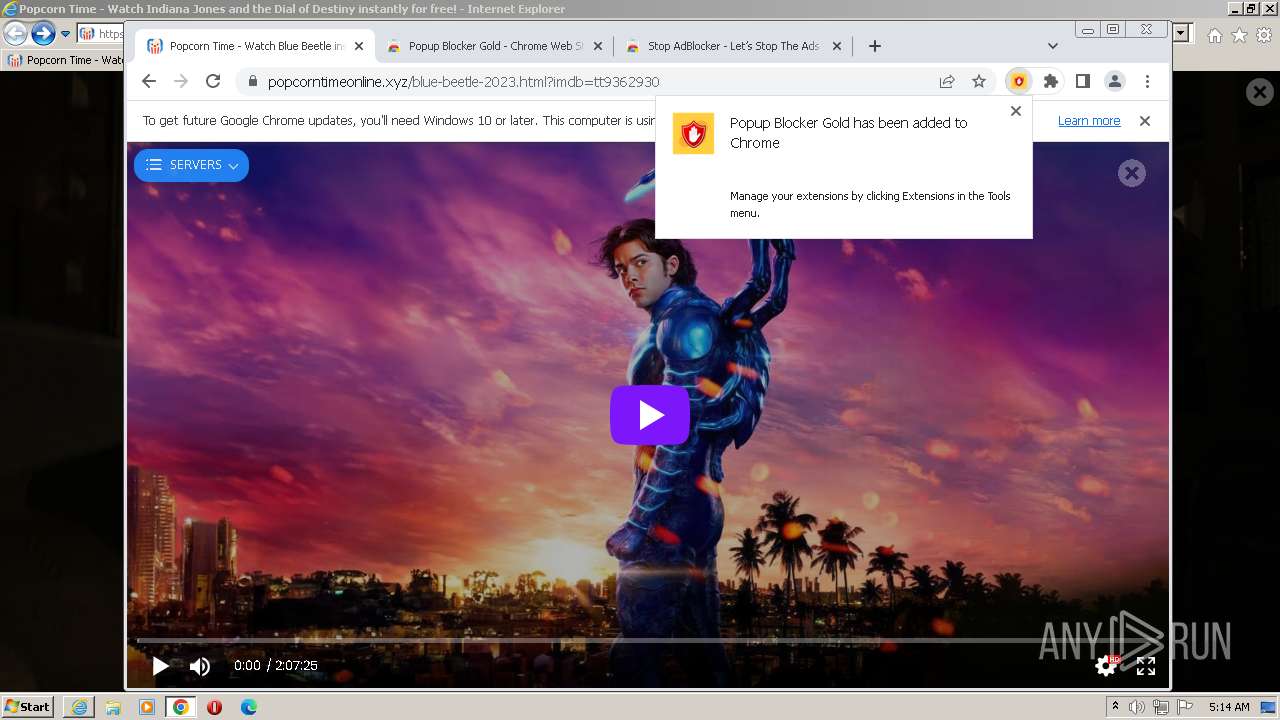The width and height of the screenshot is (1280, 720).
Task: Open Microsoft Edge from the taskbar
Action: [249, 707]
